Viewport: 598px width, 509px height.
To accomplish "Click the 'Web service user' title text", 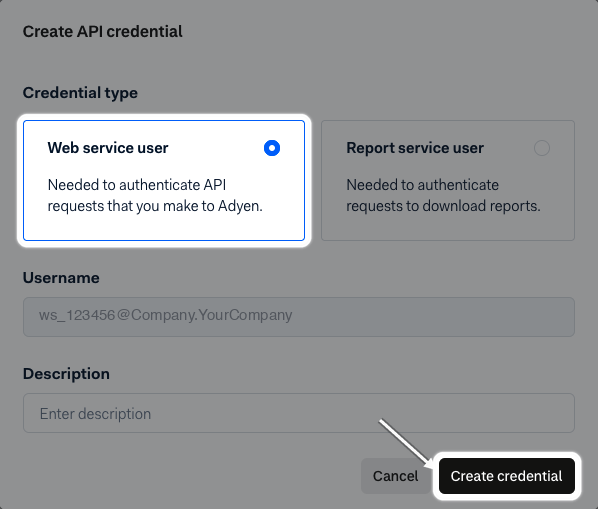I will 108,148.
